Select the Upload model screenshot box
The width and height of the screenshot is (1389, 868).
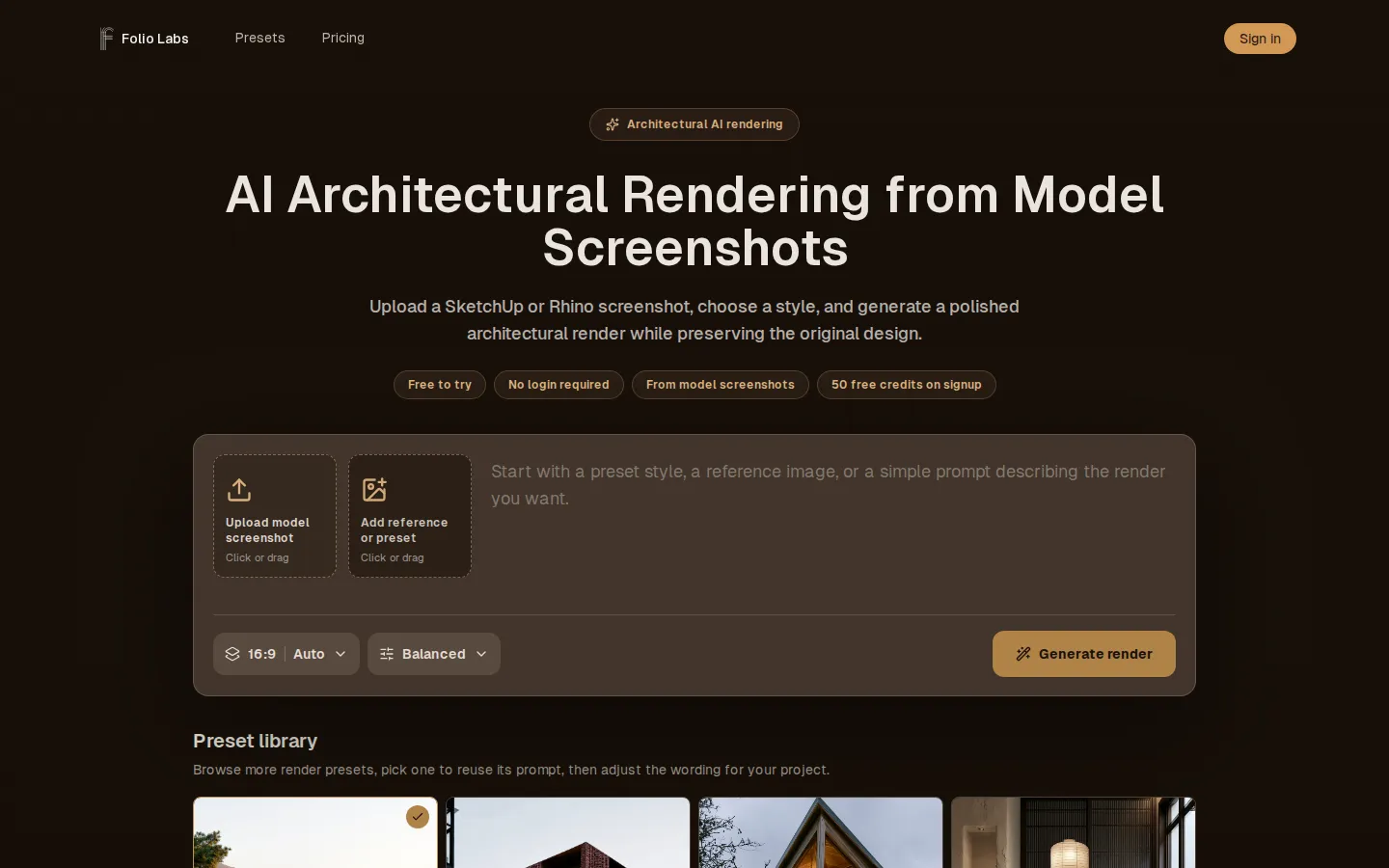click(x=275, y=516)
